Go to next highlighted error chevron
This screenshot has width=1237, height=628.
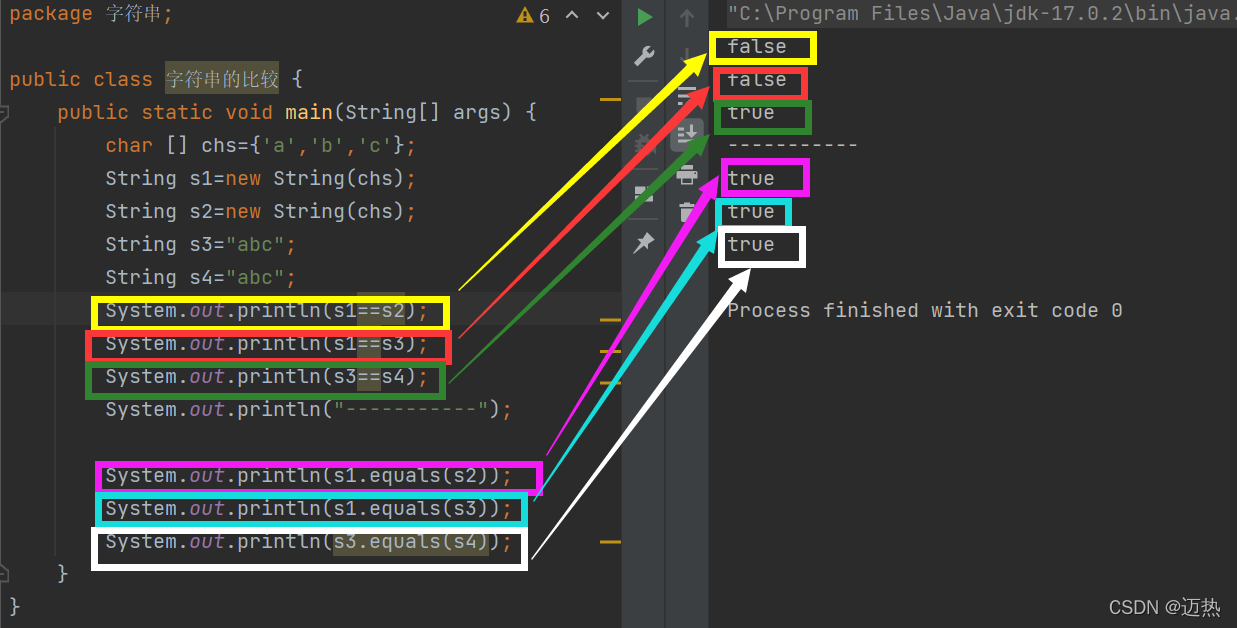pos(604,15)
